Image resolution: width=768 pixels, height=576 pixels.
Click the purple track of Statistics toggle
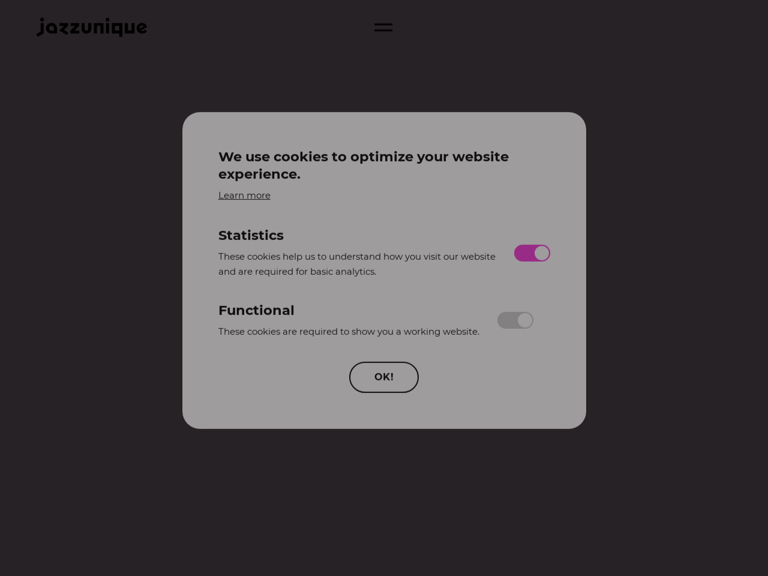524,253
